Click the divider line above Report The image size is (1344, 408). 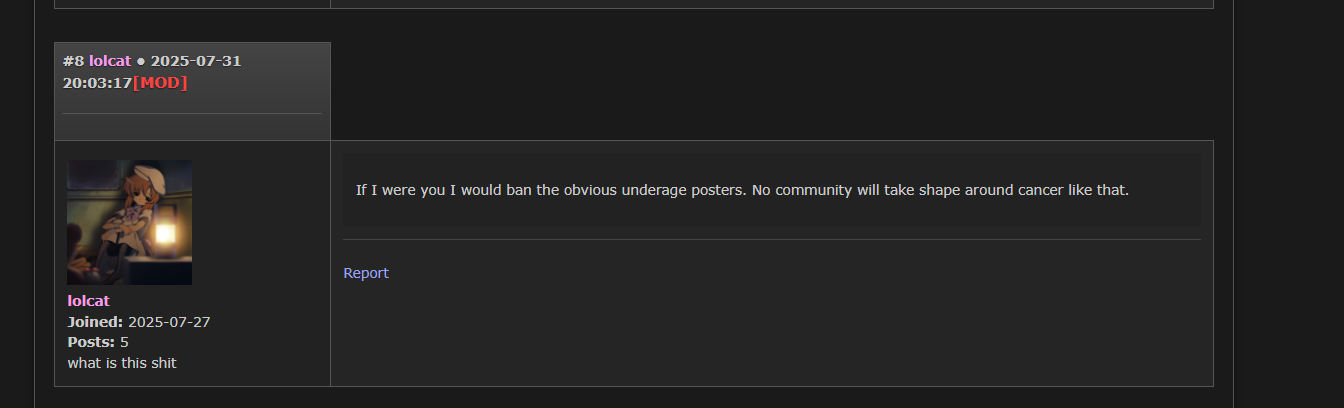coord(771,240)
